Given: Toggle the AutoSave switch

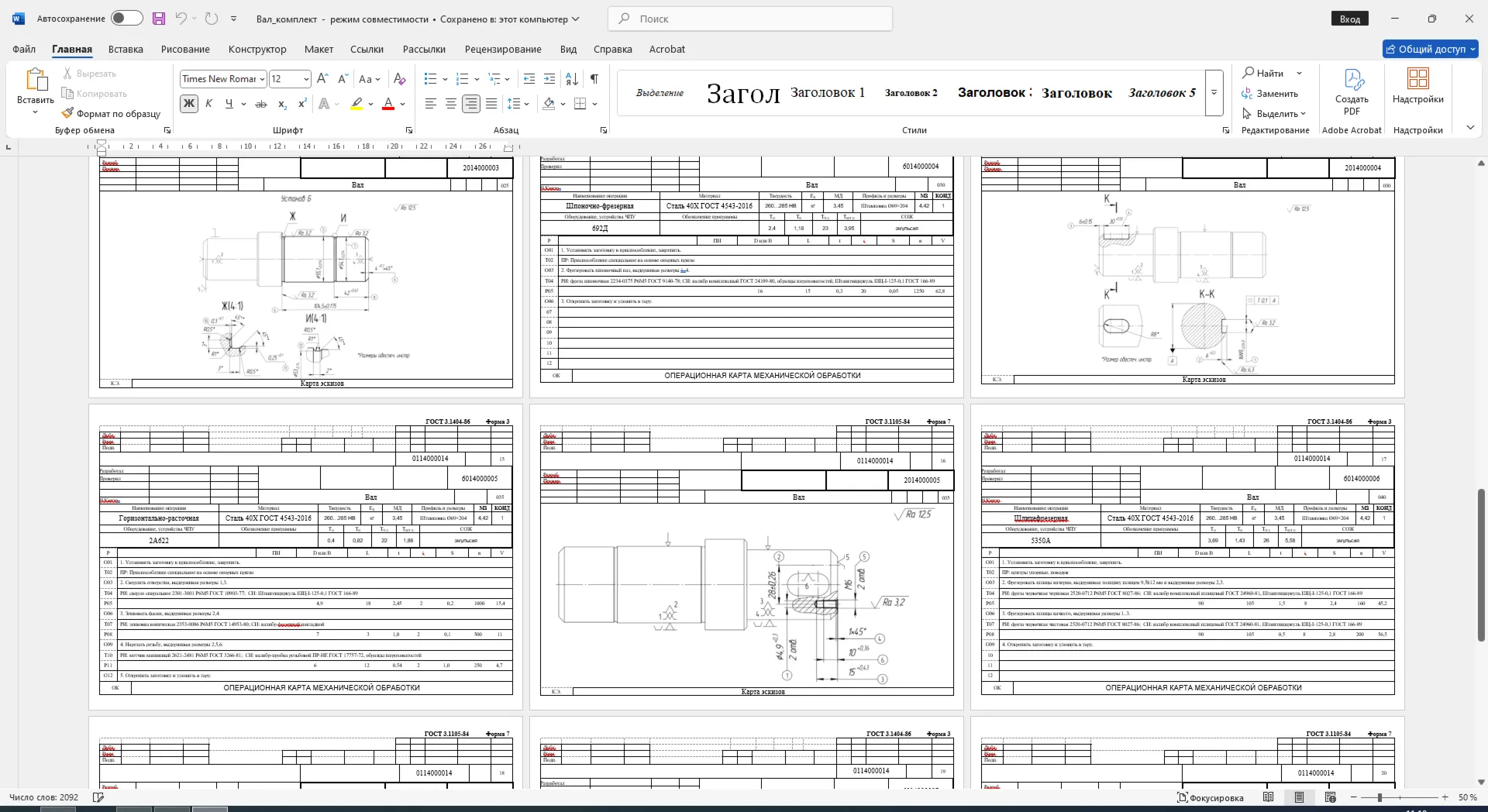Looking at the screenshot, I should (126, 19).
